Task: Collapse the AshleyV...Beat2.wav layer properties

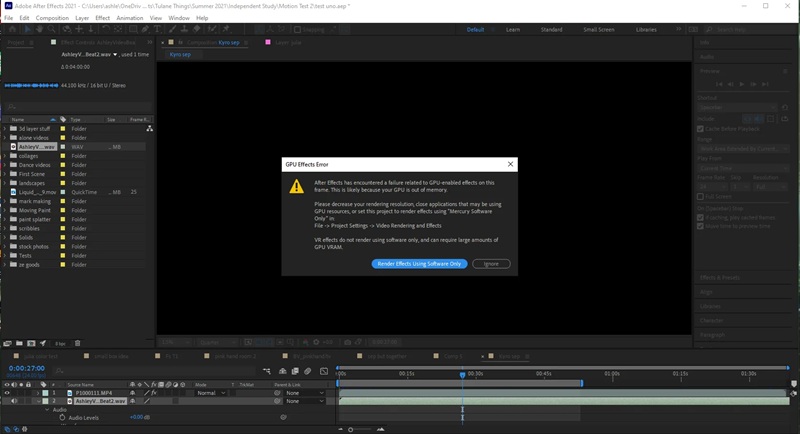Action: 38,401
